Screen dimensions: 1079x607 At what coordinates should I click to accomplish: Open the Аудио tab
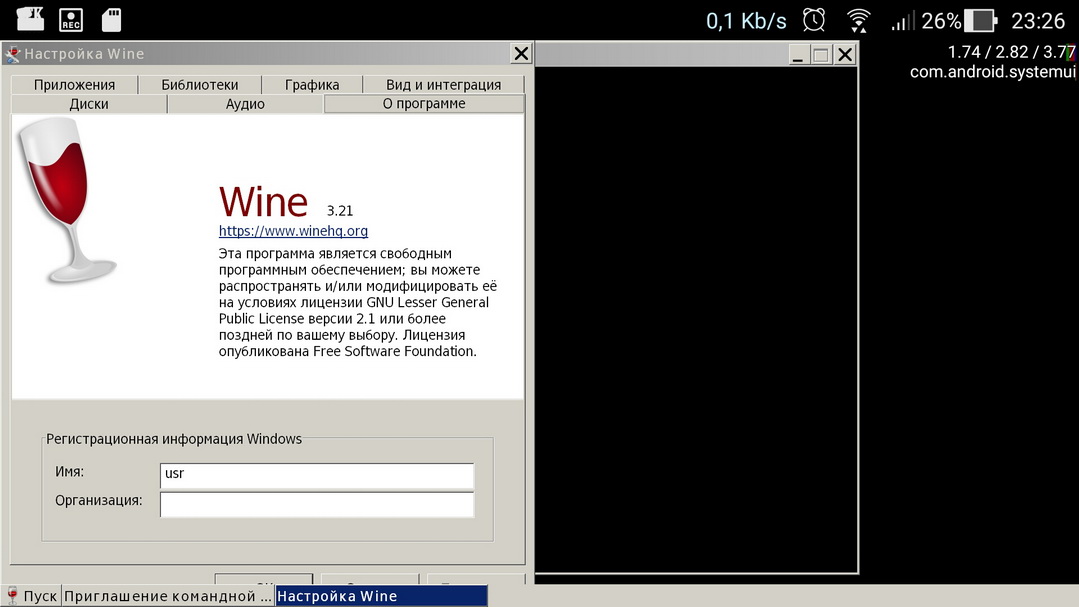pos(245,104)
